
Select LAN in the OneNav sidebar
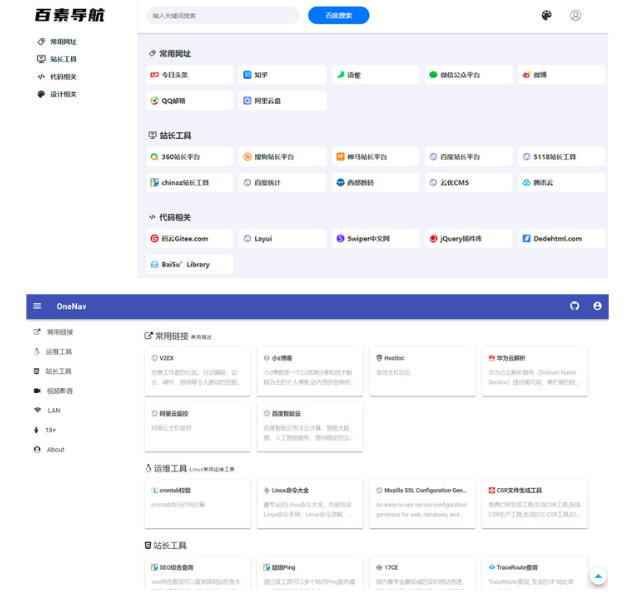coord(53,410)
